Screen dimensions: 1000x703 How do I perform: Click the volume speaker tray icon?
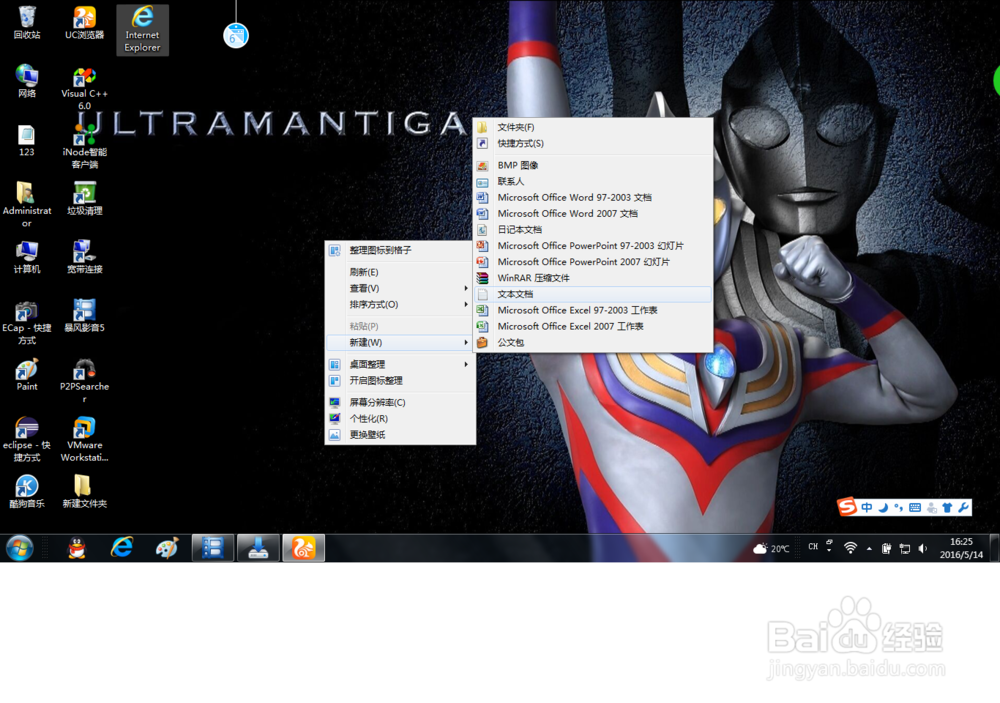pos(922,548)
